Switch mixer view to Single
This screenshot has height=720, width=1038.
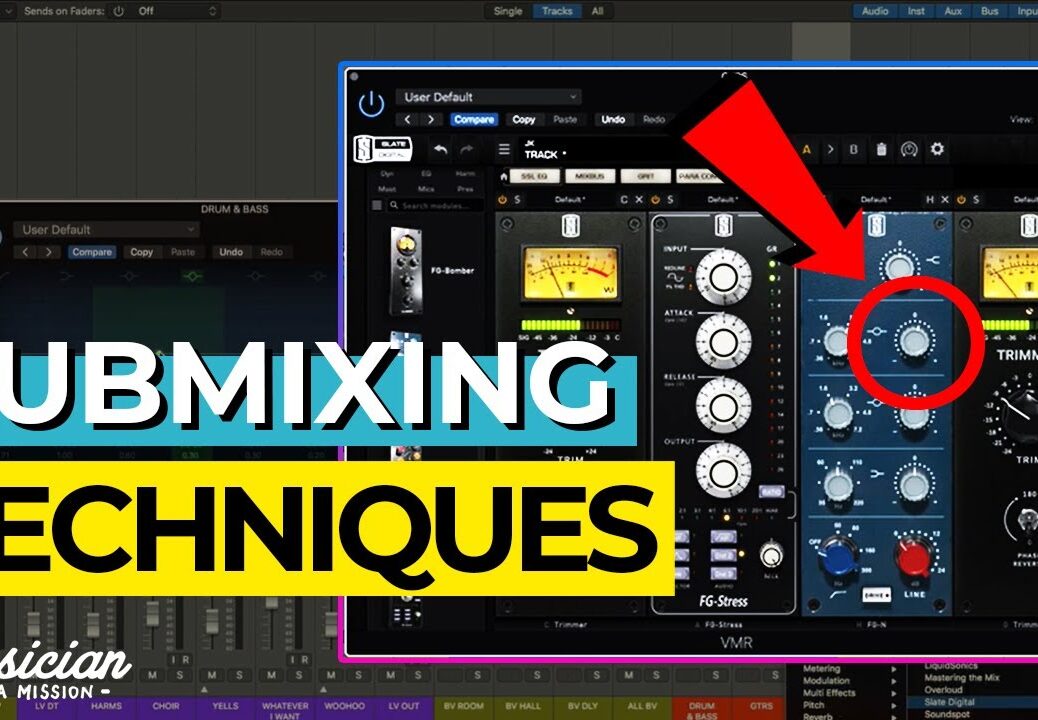click(x=508, y=11)
